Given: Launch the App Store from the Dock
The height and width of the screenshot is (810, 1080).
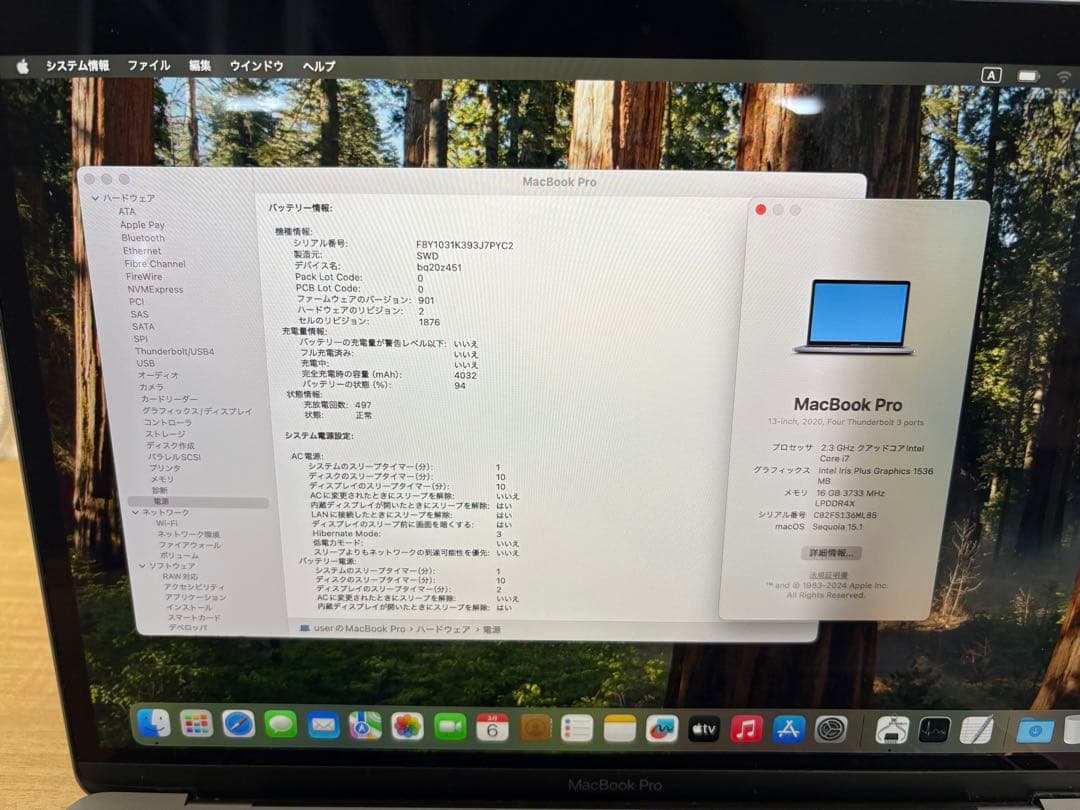Looking at the screenshot, I should (788, 728).
